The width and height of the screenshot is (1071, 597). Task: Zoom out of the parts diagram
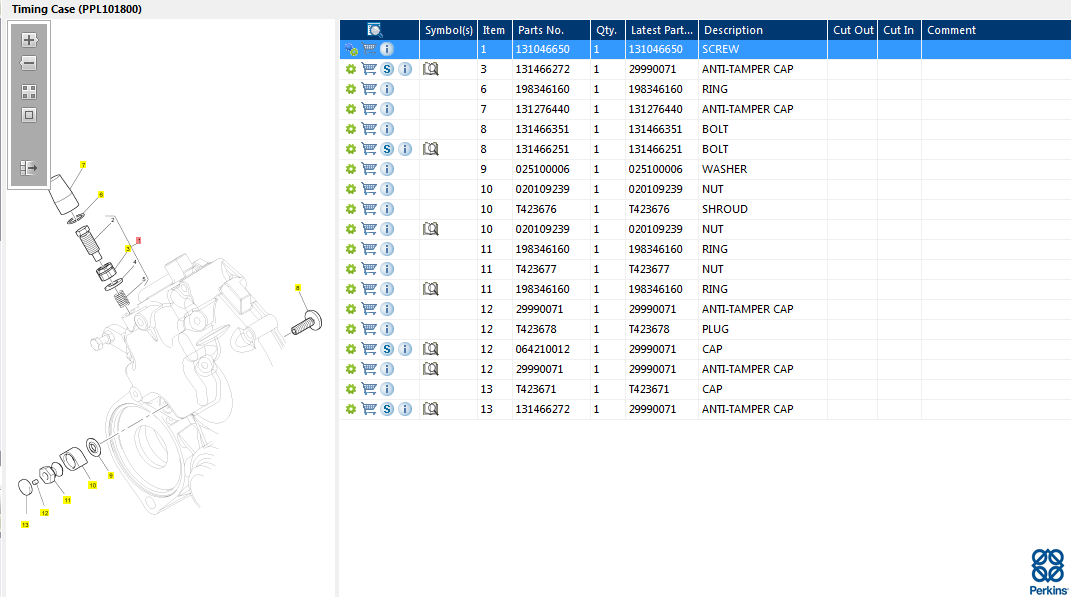tap(29, 64)
